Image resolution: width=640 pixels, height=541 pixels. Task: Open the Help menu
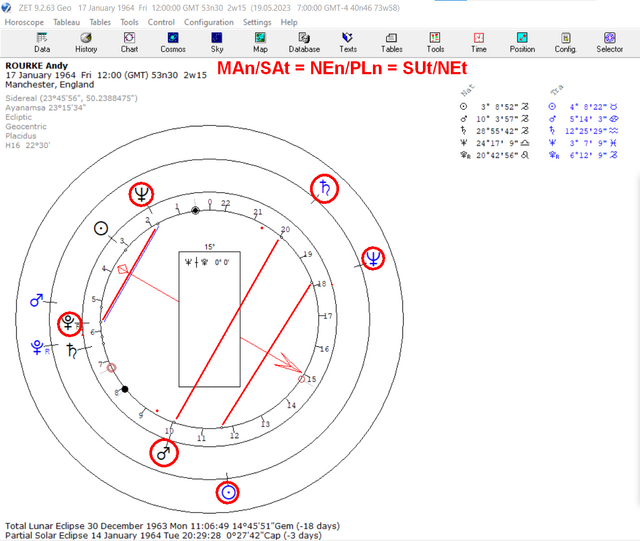pyautogui.click(x=289, y=22)
